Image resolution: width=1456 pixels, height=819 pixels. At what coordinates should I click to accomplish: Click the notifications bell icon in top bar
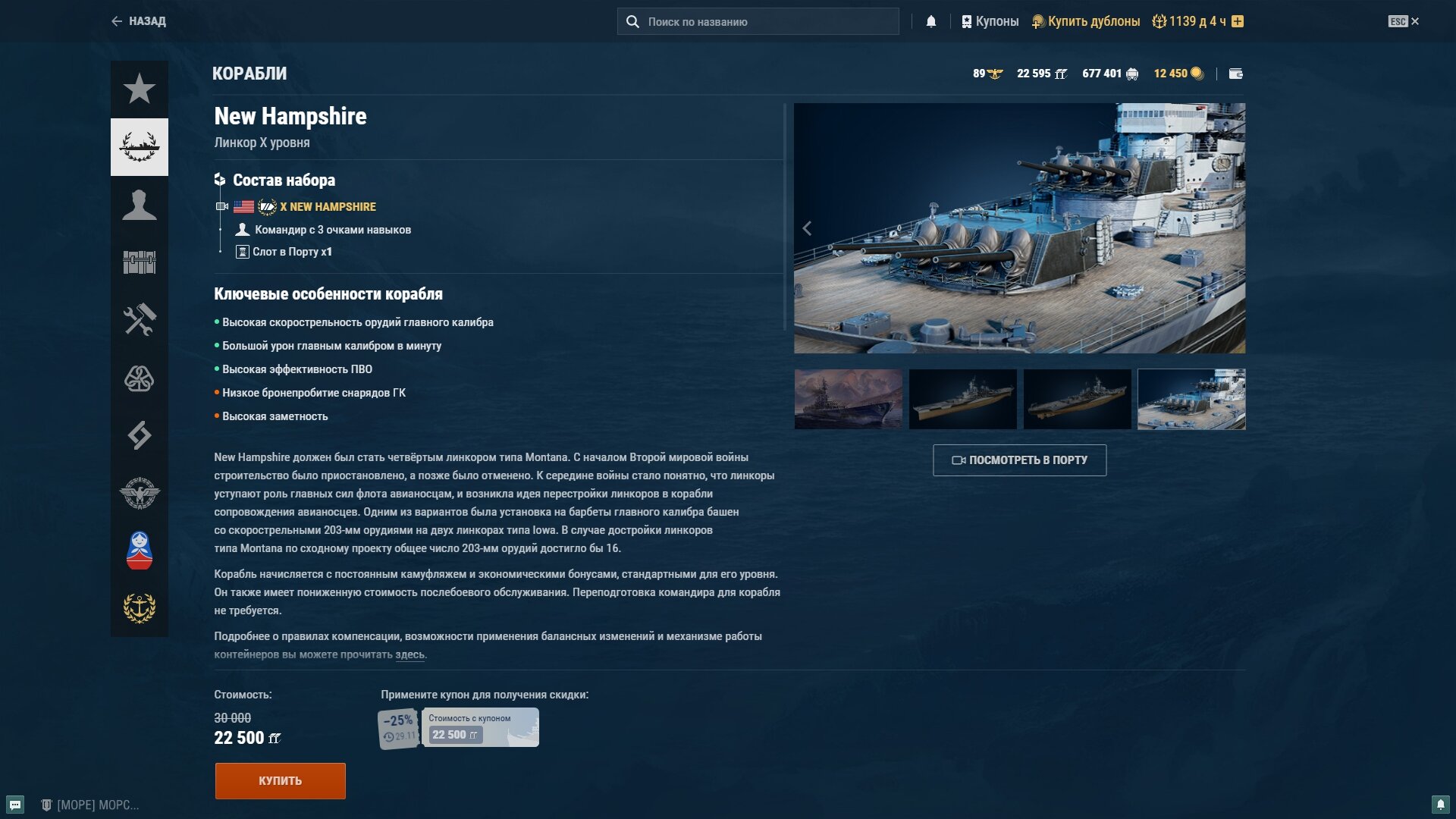(x=931, y=21)
